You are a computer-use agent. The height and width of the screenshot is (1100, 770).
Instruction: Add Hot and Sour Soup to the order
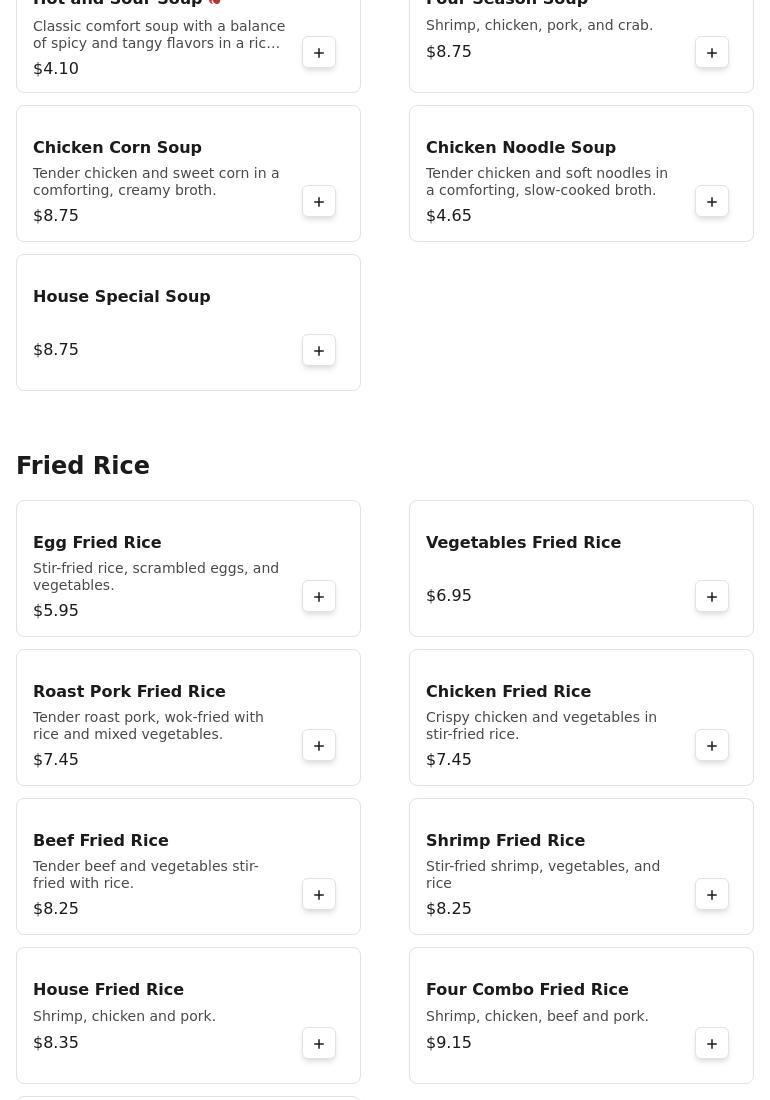(318, 53)
